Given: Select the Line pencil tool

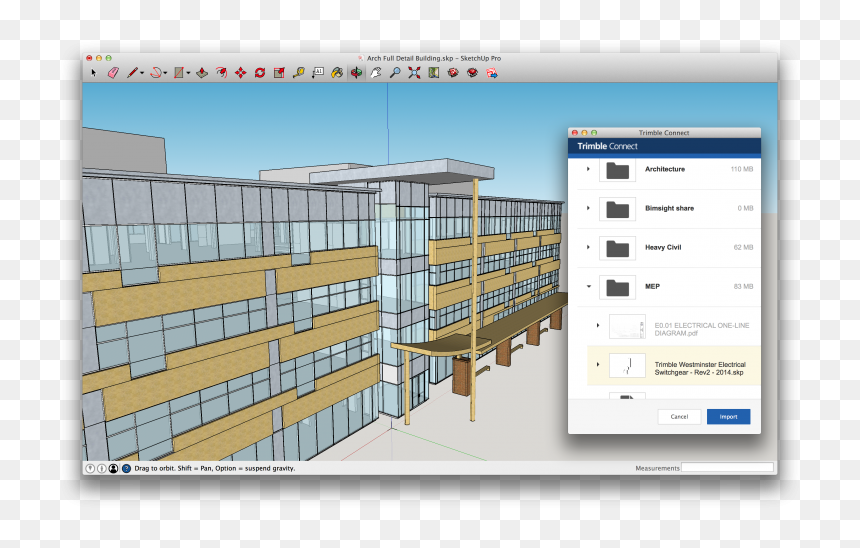Looking at the screenshot, I should point(132,72).
